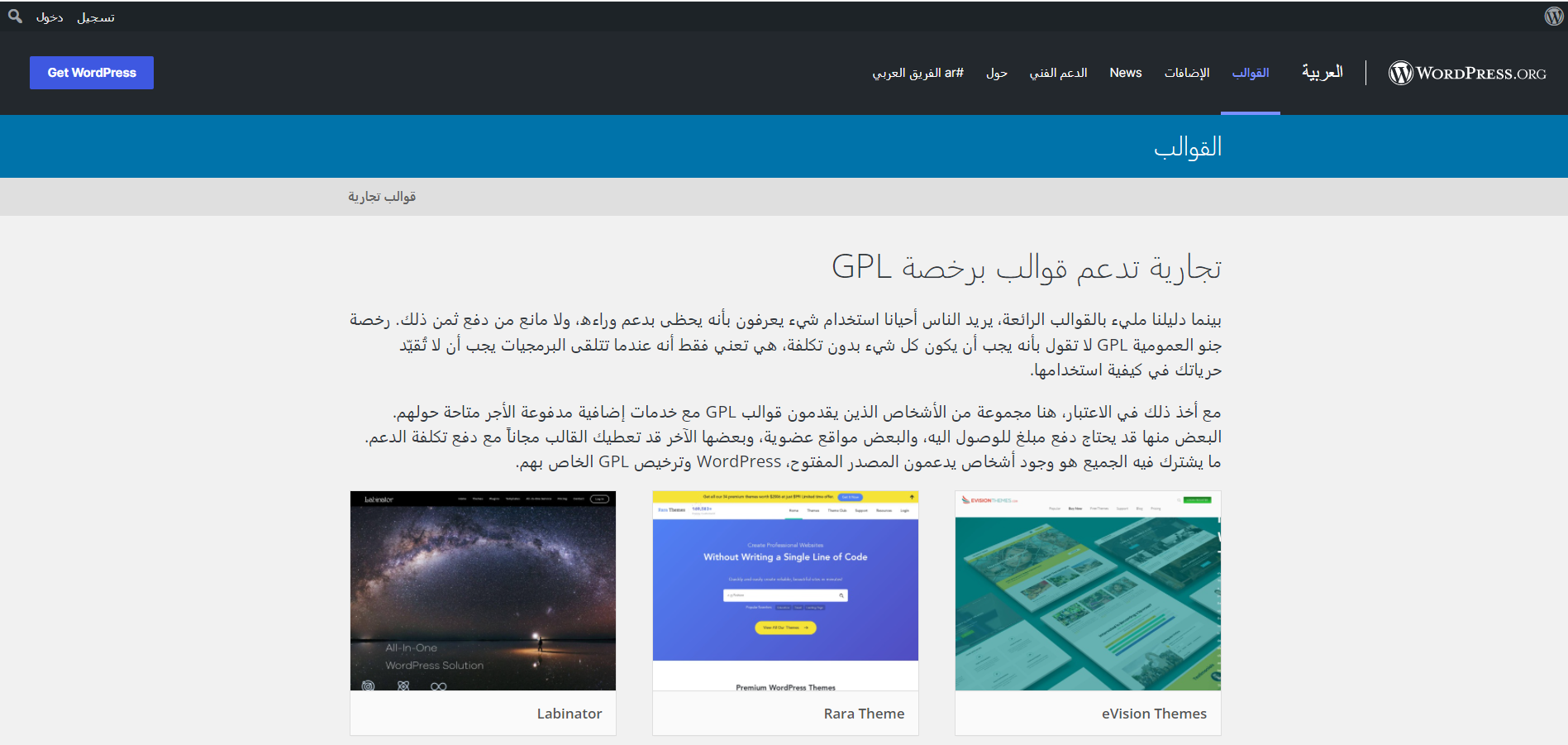Open the دخول login link

coord(50,17)
